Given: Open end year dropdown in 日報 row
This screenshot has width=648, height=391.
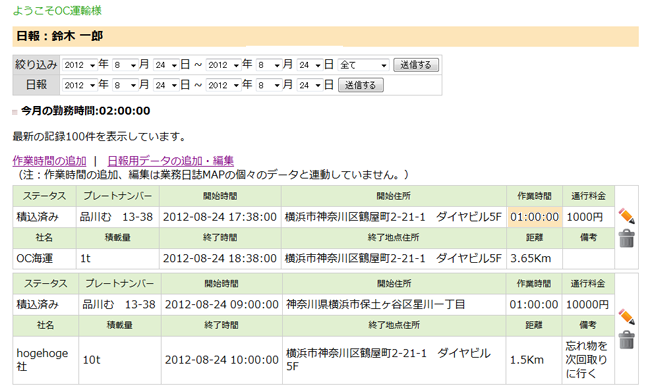Looking at the screenshot, I should coord(224,85).
